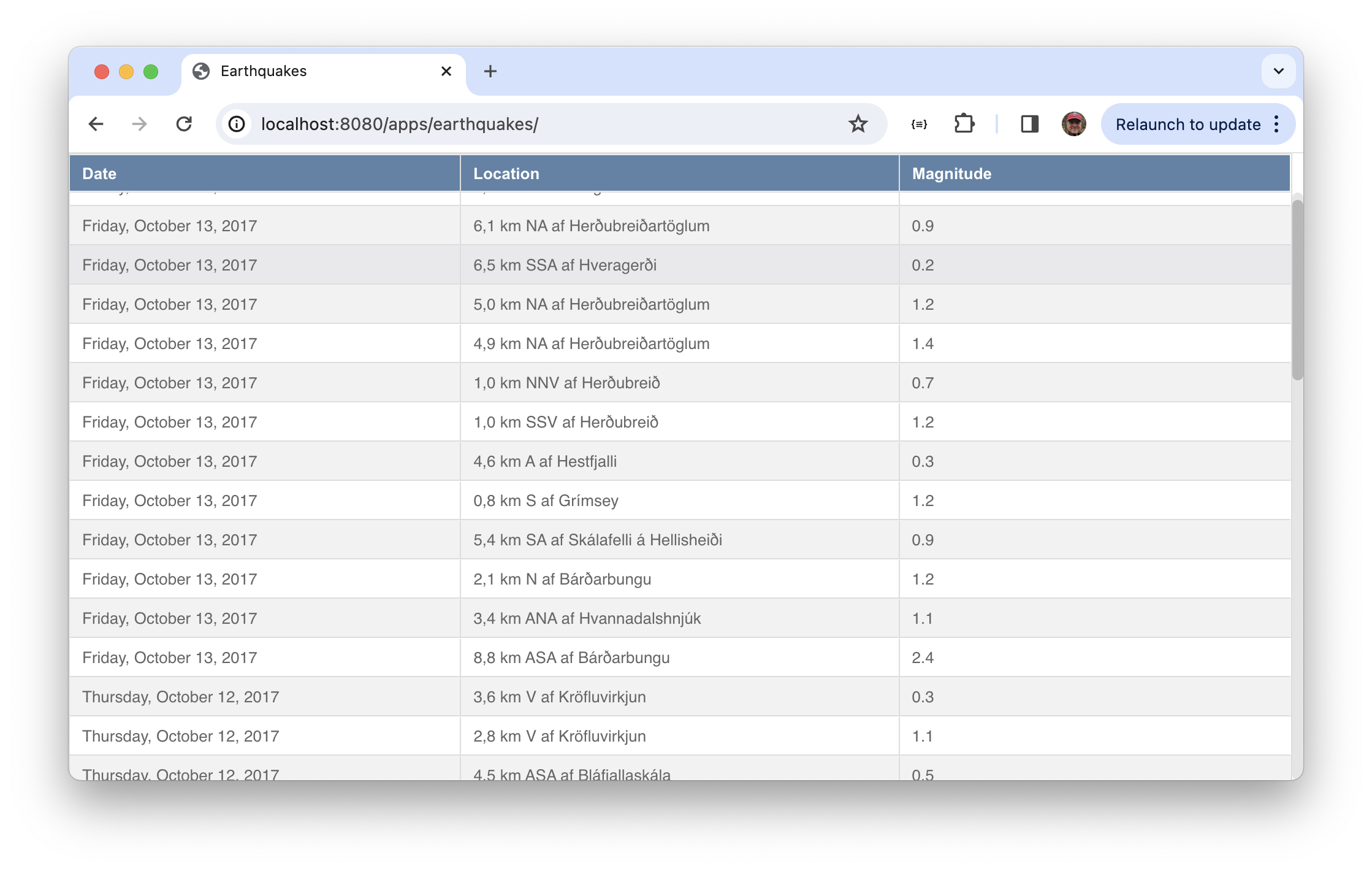This screenshot has height=871, width=1372.
Task: Close the Earthquakes tab
Action: 446,71
